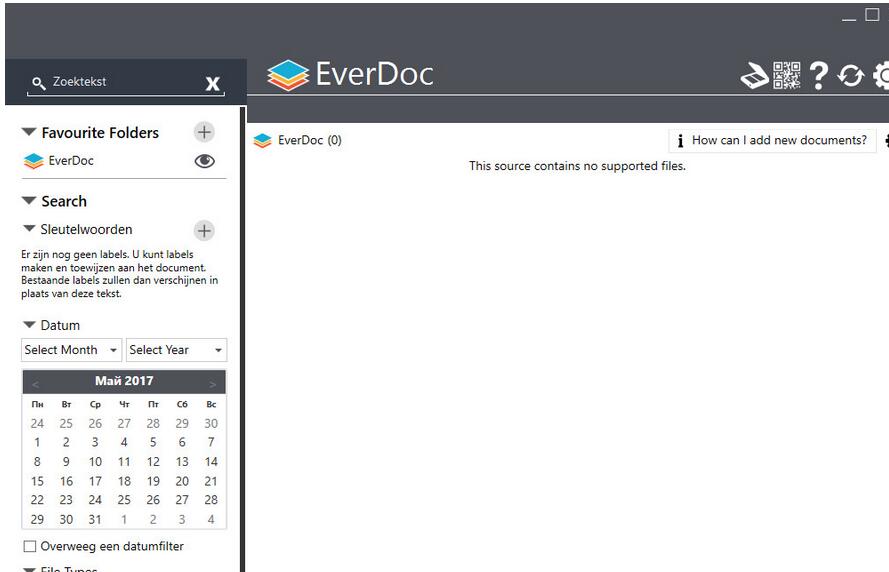Viewport: 889px width, 572px height.
Task: Select May 15 in calendar
Action: click(37, 481)
